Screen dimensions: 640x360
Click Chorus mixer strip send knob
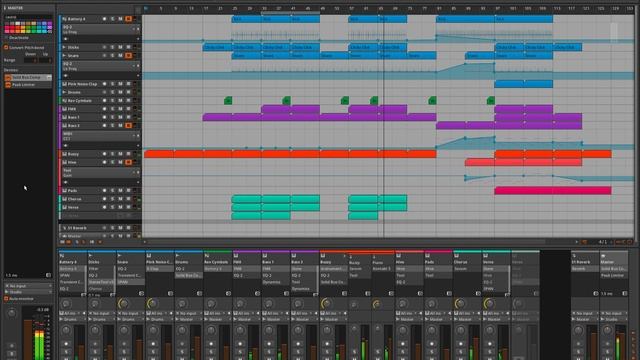point(460,303)
